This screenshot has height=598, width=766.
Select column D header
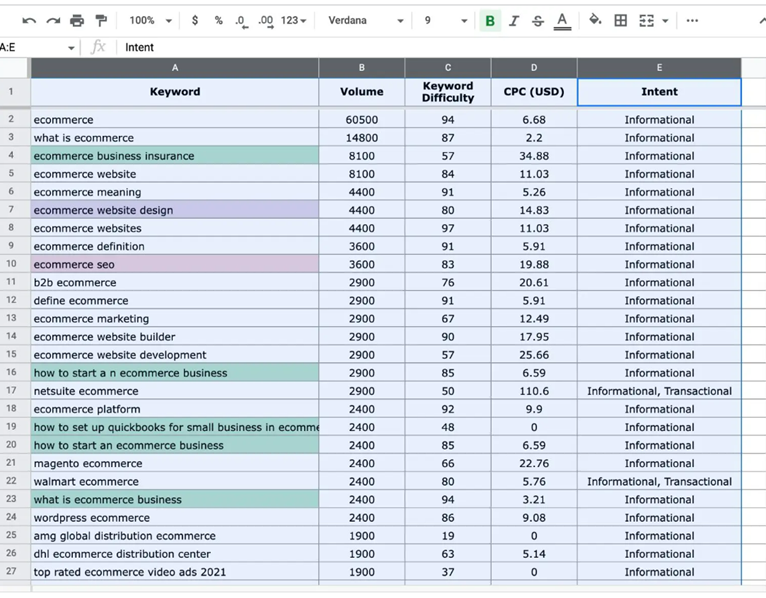coord(533,68)
